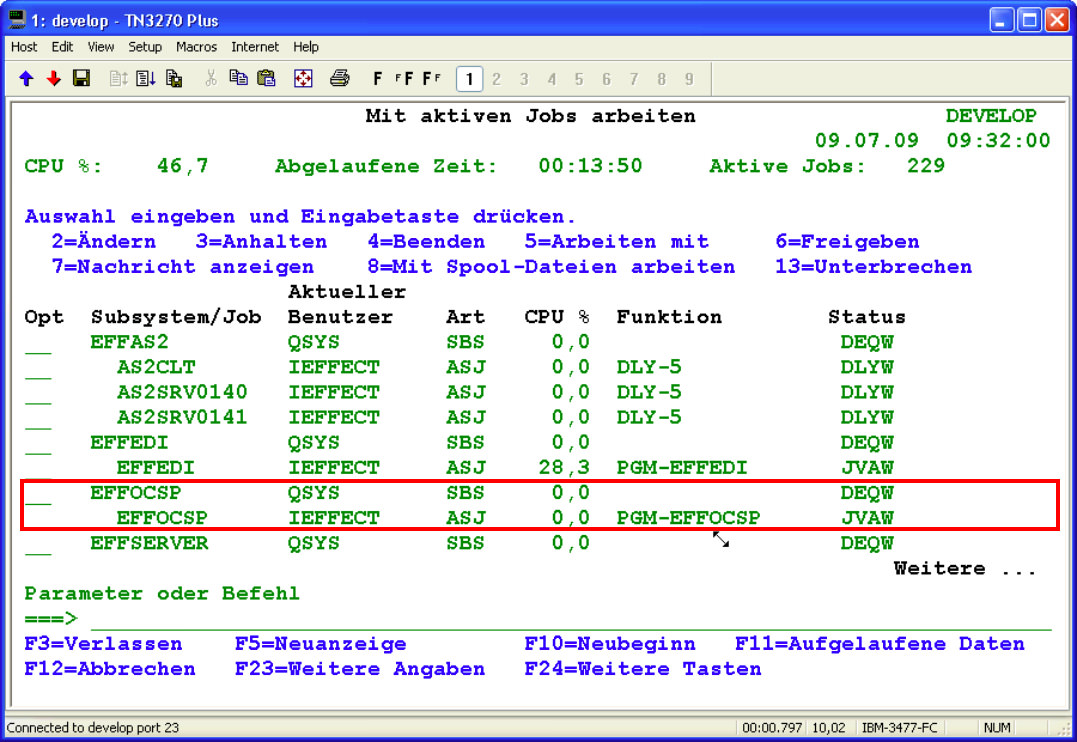Click the F5=Neuanzeige function key label
Image resolution: width=1077 pixels, height=742 pixels.
click(320, 644)
